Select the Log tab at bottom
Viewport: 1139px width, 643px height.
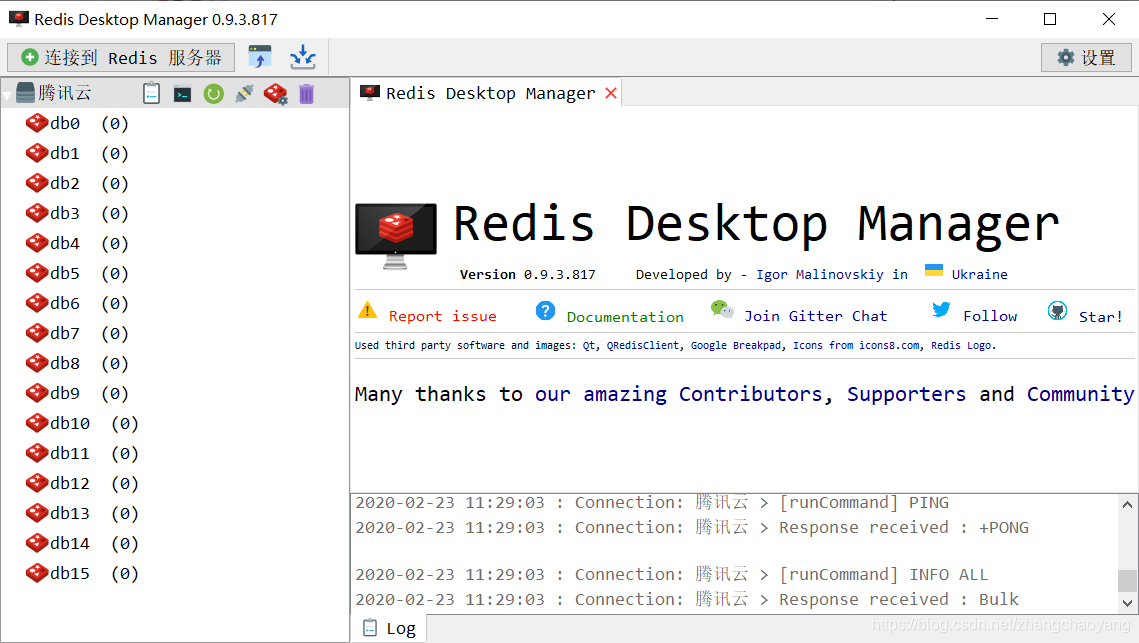click(x=389, y=628)
